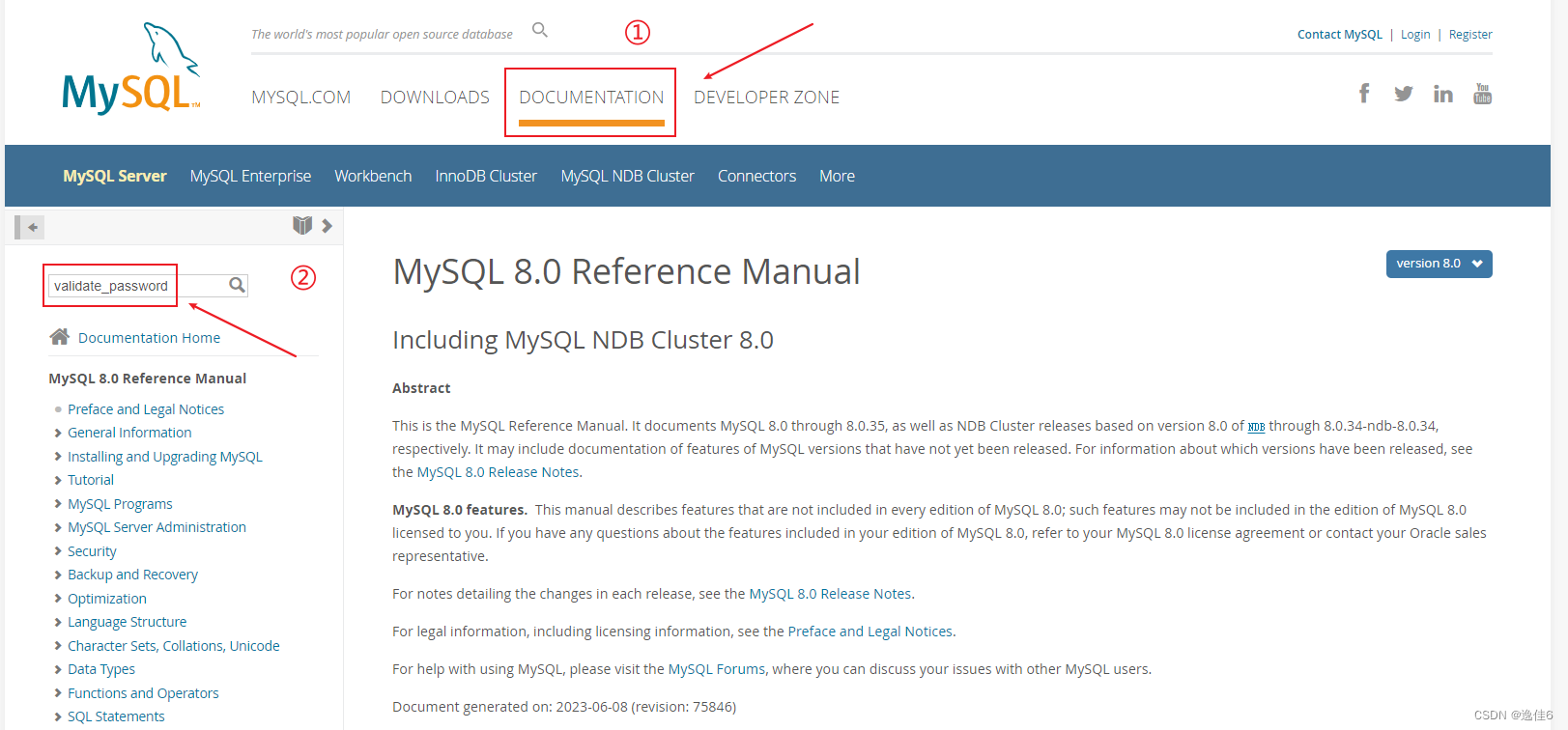This screenshot has width=1568, height=730.
Task: Switch to the DOWNLOADS tab
Action: pos(435,98)
